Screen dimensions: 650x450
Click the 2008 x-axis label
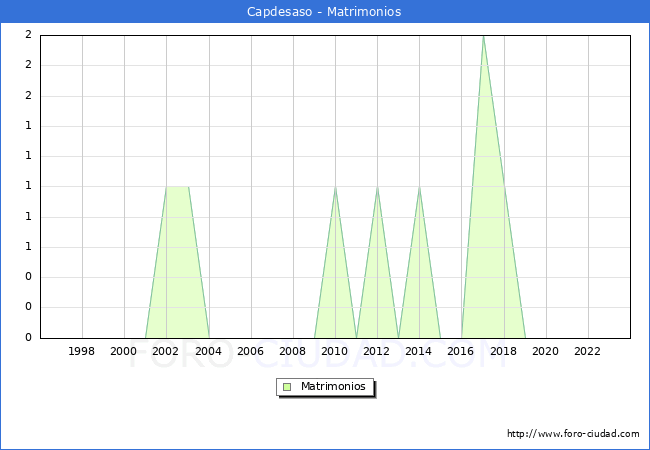pos(293,351)
